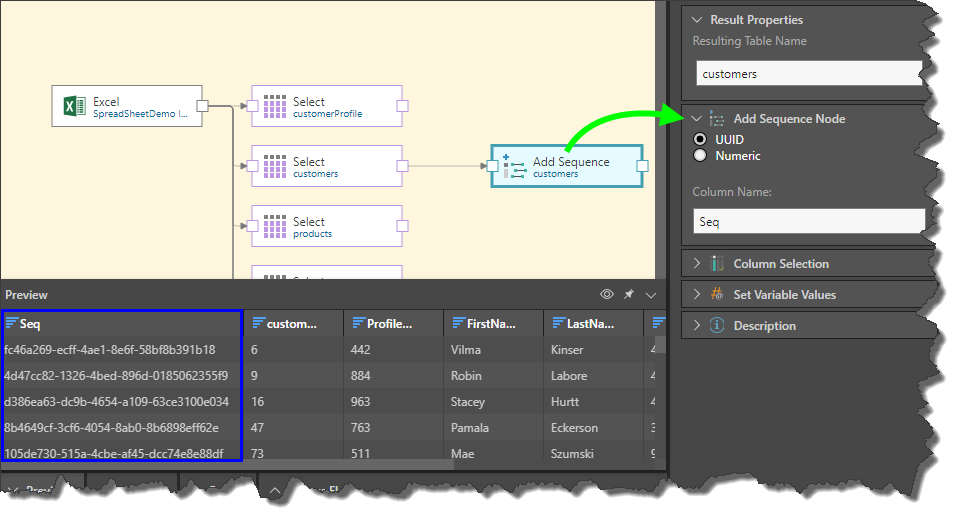This screenshot has height=519, width=962.
Task: Choose the Numeric sequence option
Action: click(700, 156)
